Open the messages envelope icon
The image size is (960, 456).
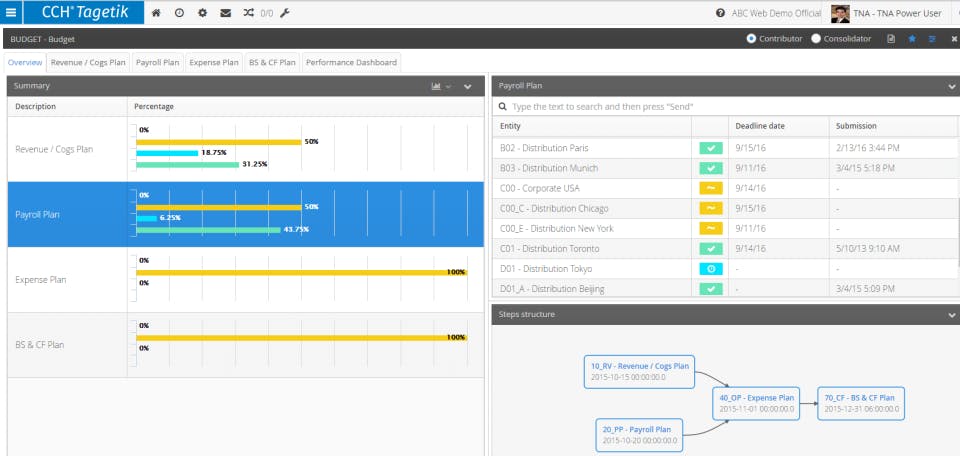pos(225,13)
